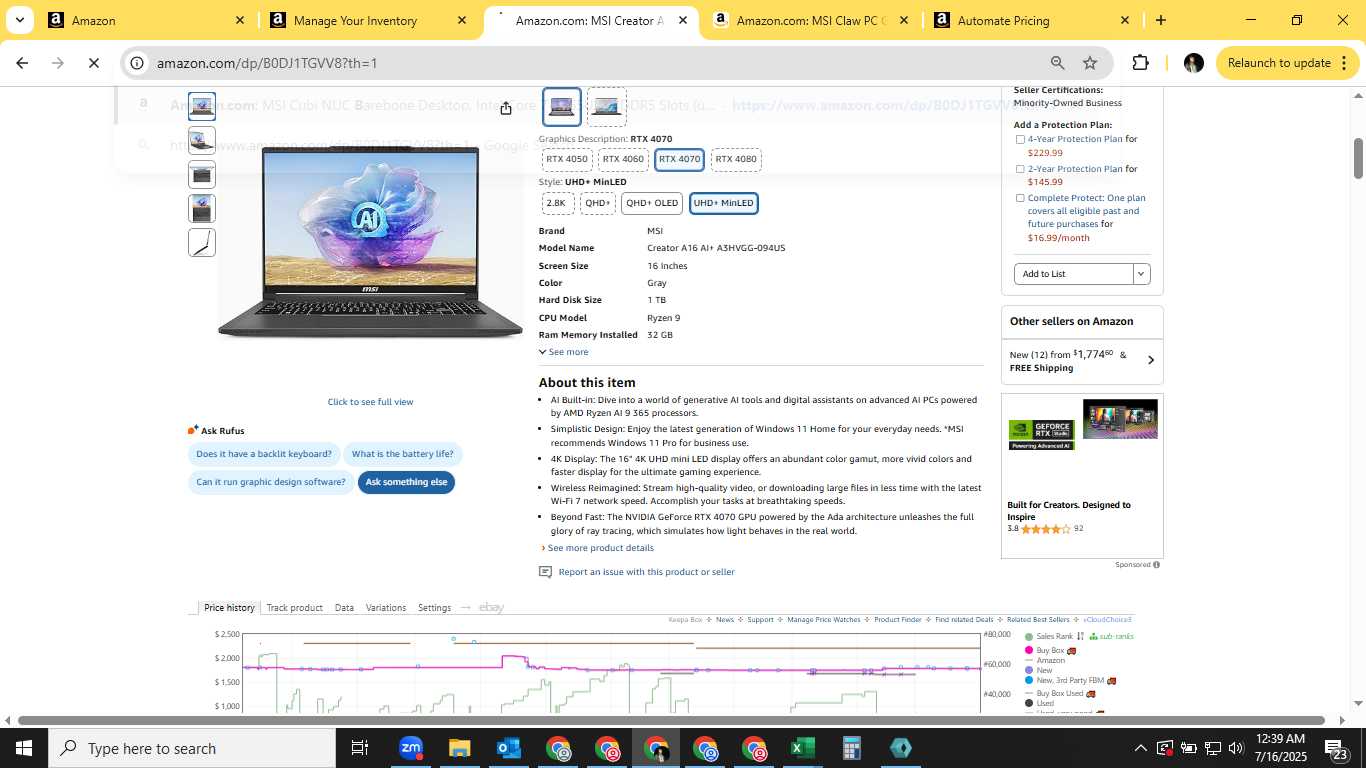Open the Add to List dropdown arrow
1366x768 pixels.
(1141, 274)
